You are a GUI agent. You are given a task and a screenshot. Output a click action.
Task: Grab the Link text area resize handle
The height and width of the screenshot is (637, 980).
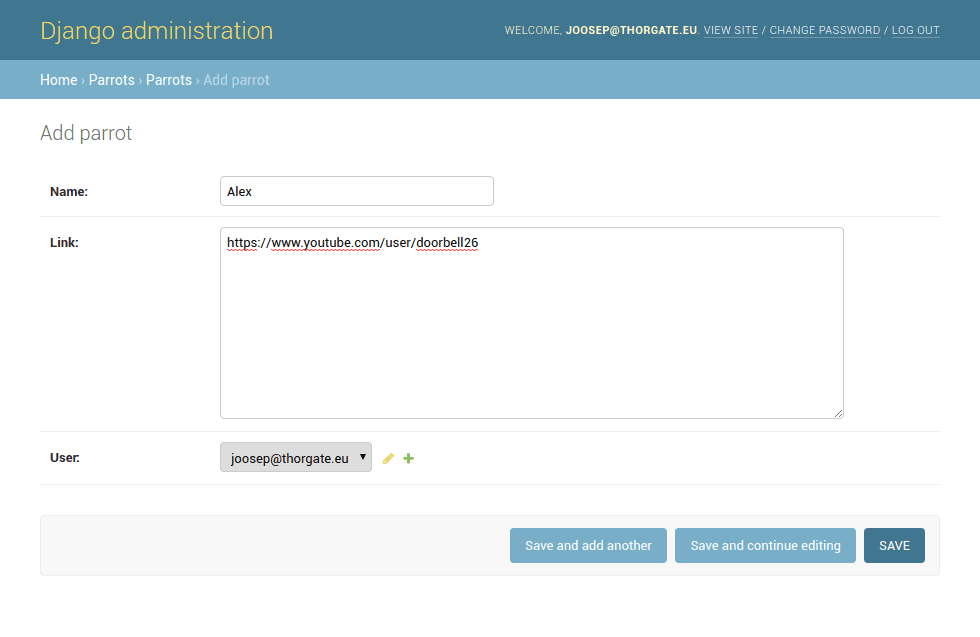(838, 413)
